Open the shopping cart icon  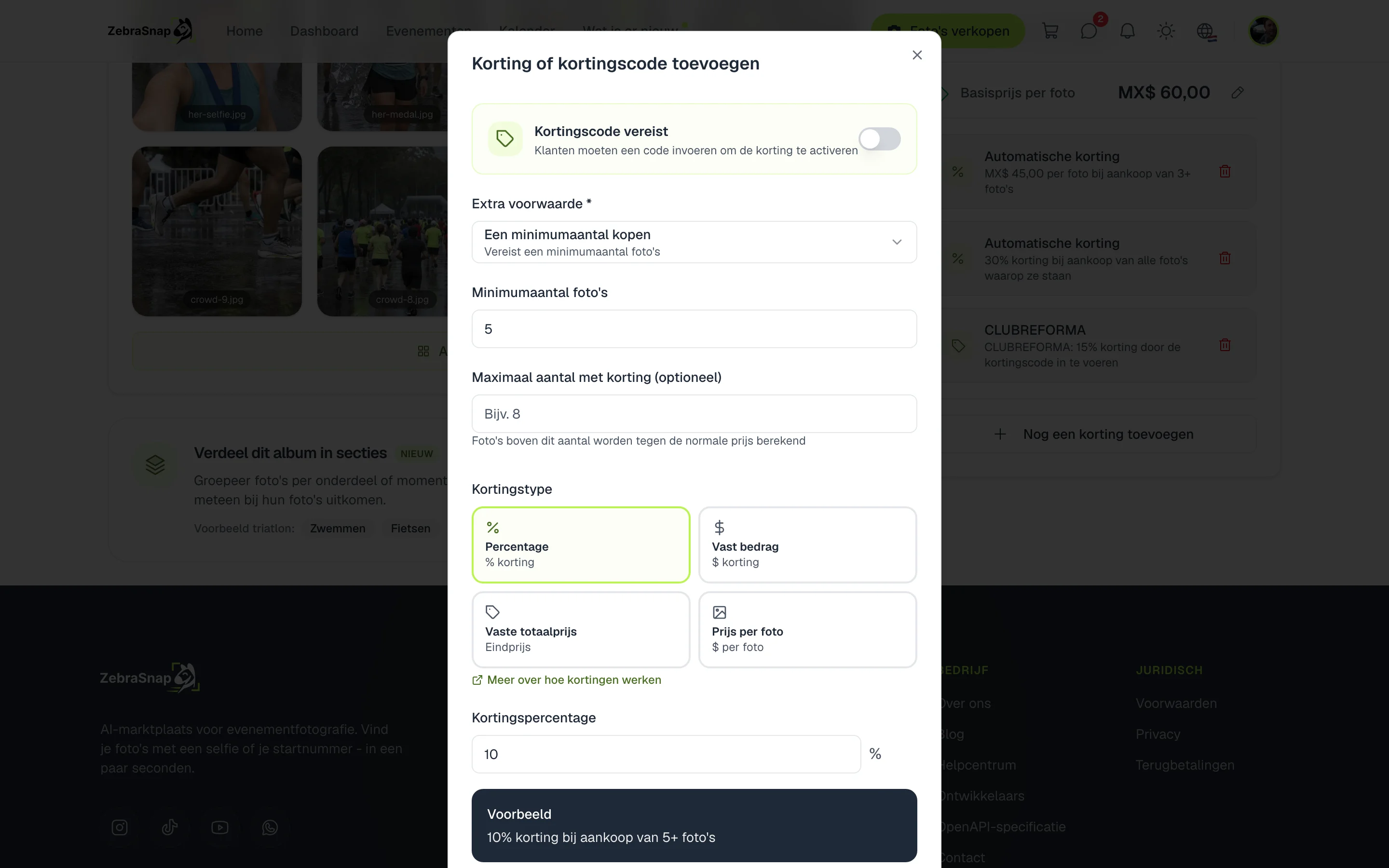[x=1050, y=31]
